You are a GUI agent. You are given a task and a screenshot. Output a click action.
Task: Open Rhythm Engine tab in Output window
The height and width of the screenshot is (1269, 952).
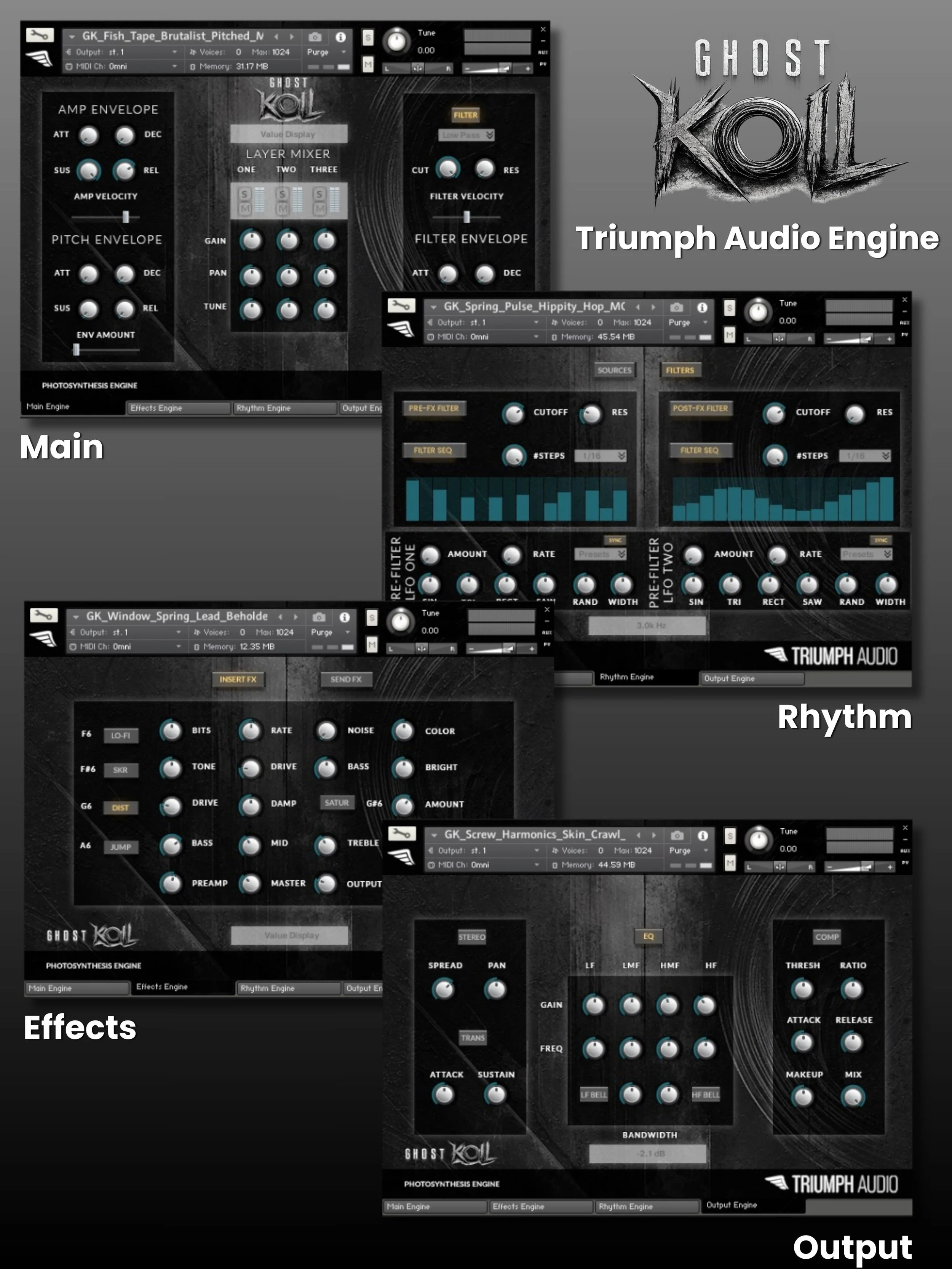647,1207
